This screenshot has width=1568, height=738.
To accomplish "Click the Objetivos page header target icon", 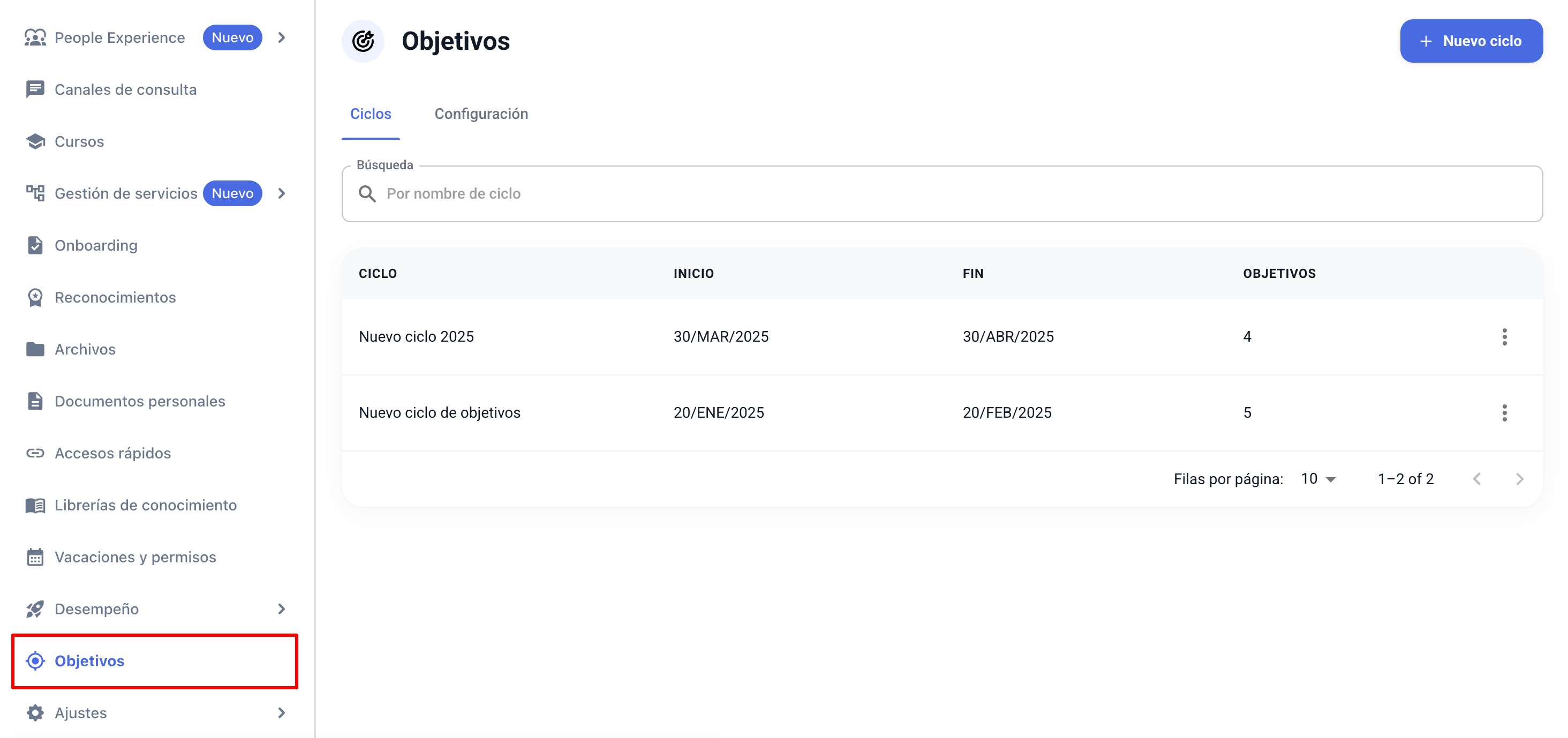I will click(x=364, y=41).
